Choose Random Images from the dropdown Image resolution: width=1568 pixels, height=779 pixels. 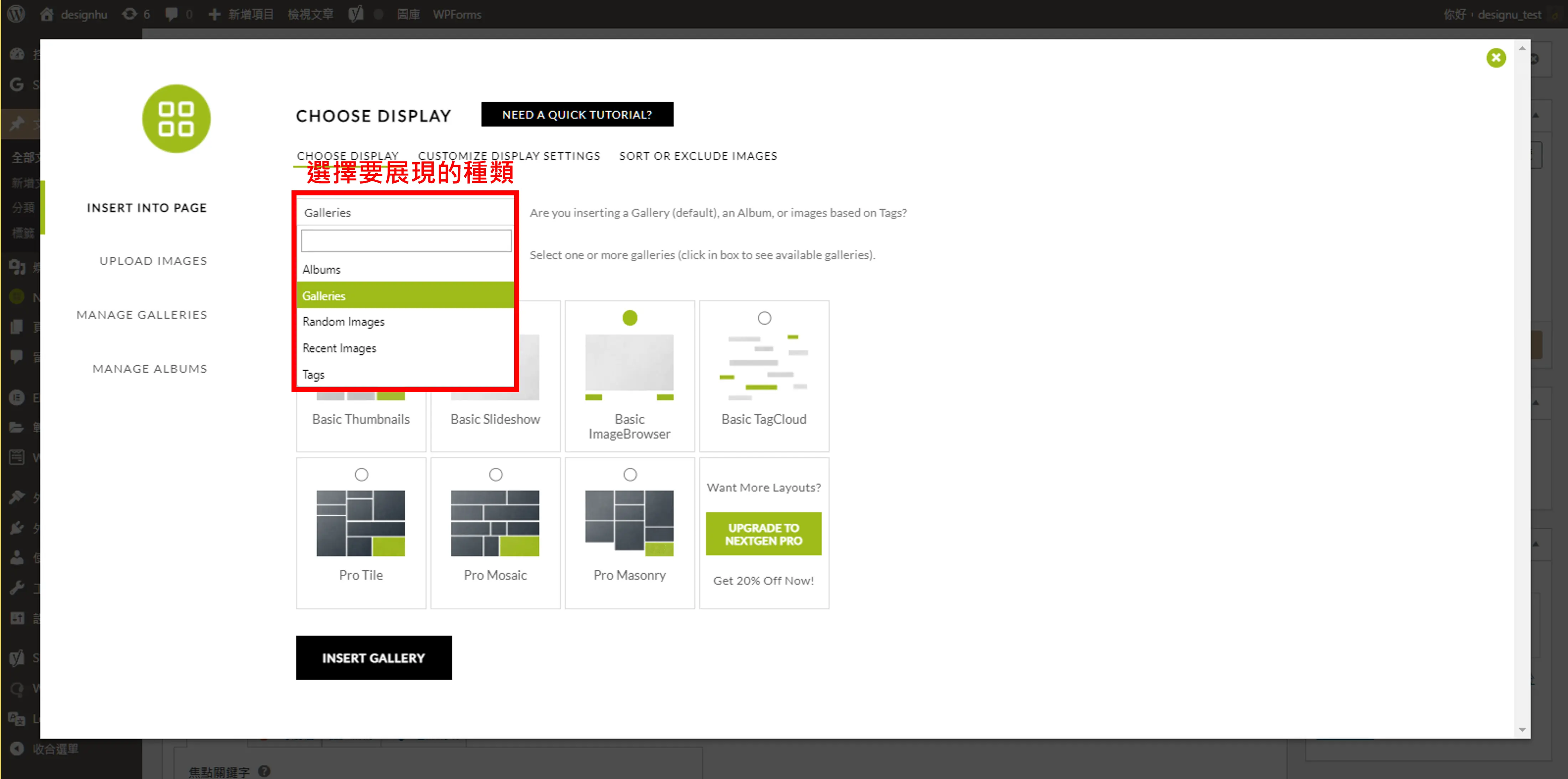coord(406,322)
